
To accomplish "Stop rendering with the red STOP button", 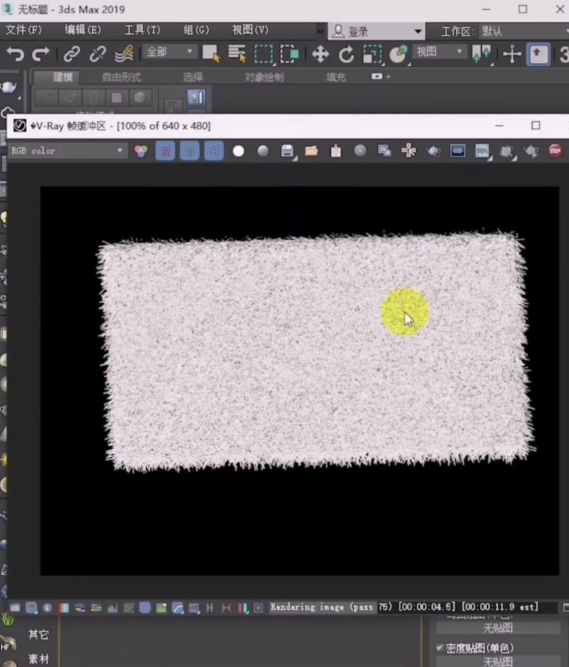I will [x=555, y=151].
